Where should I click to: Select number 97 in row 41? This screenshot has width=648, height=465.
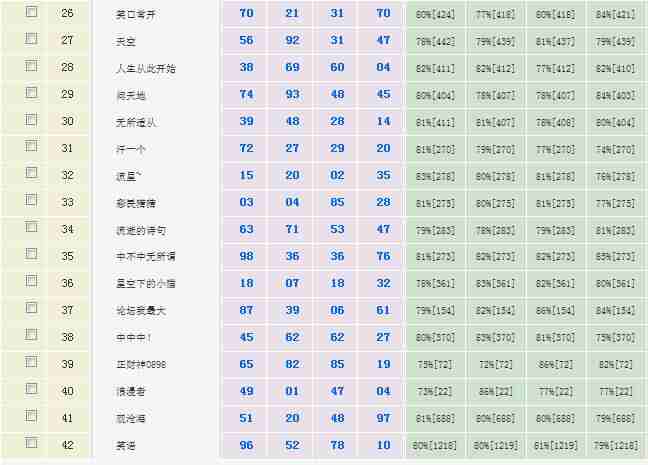pyautogui.click(x=383, y=418)
